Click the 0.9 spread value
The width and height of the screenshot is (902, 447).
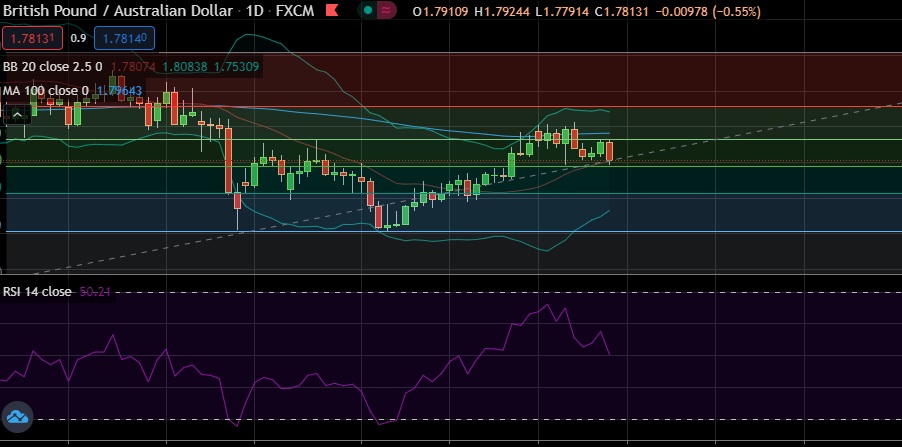point(78,39)
